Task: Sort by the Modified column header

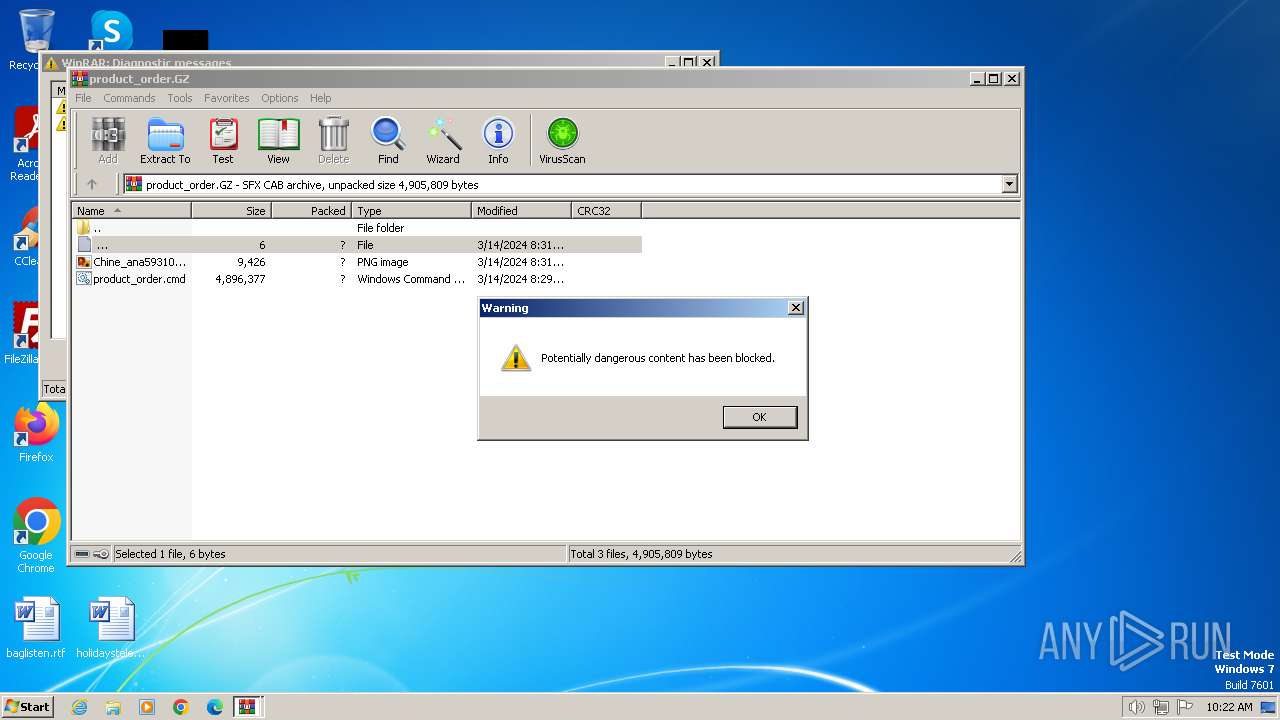Action: (521, 211)
